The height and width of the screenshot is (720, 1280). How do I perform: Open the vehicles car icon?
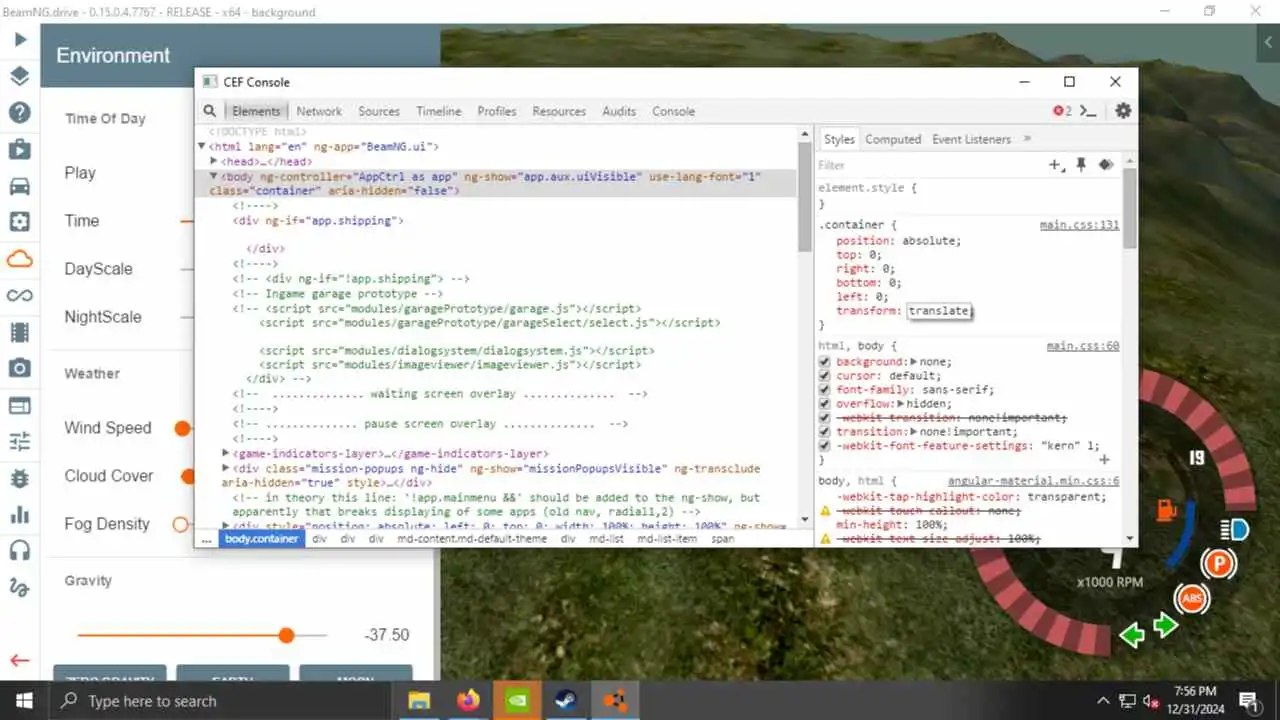19,186
